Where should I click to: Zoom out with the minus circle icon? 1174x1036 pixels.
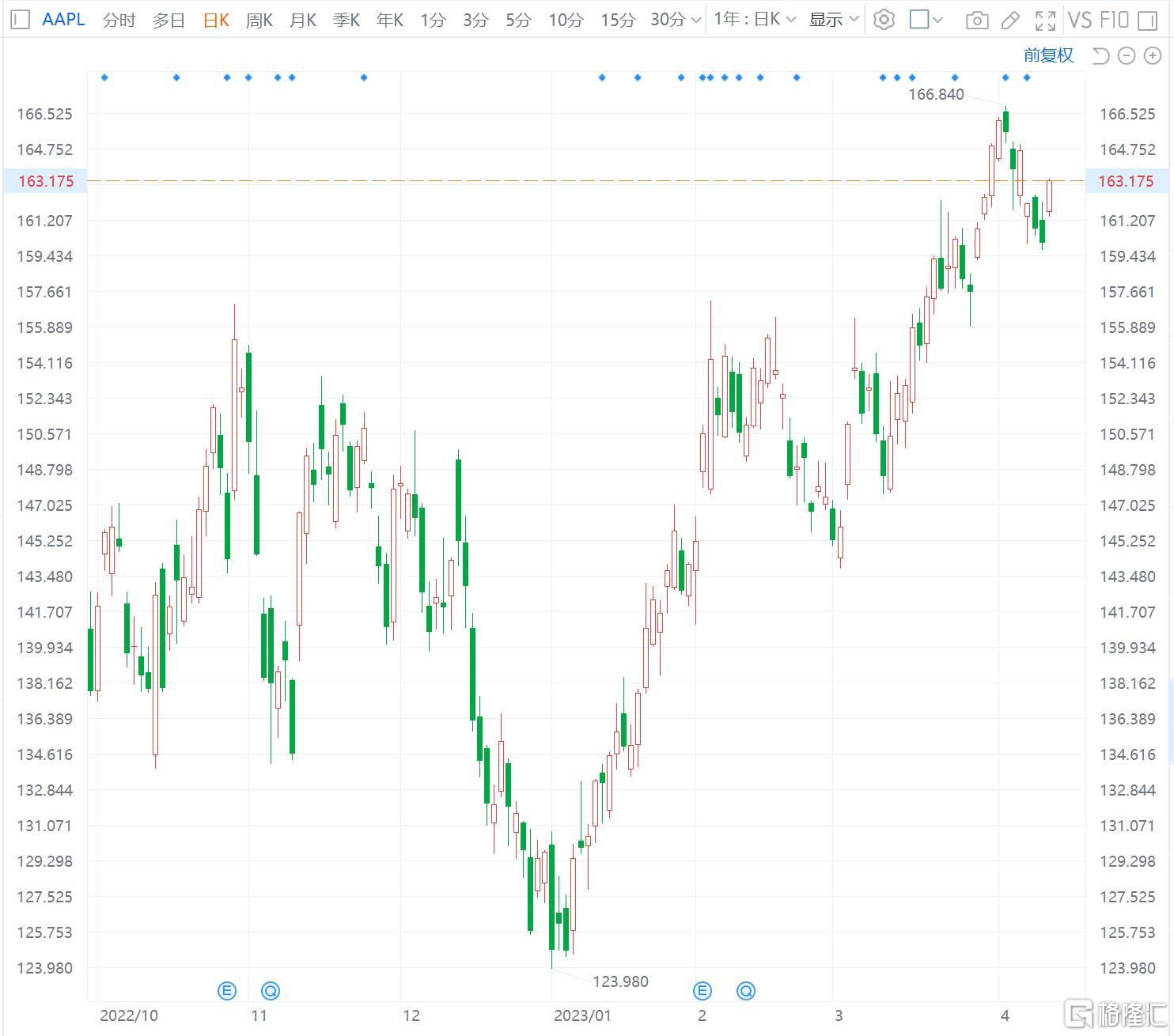pyautogui.click(x=1127, y=55)
